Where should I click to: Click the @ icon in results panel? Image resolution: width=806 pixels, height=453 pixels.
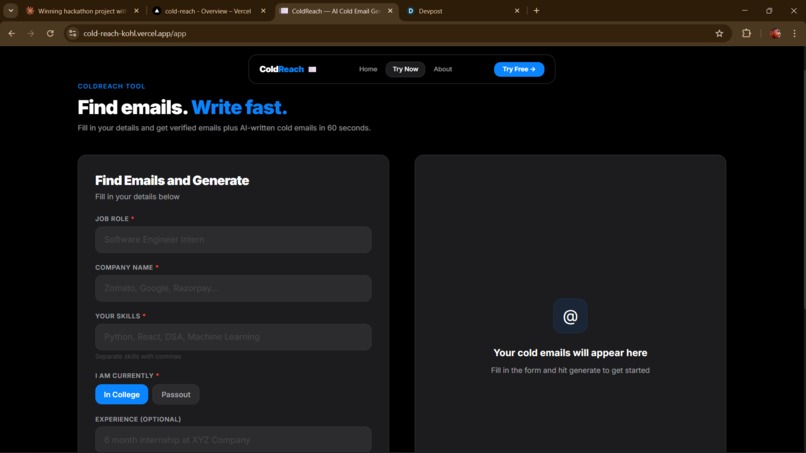(570, 316)
